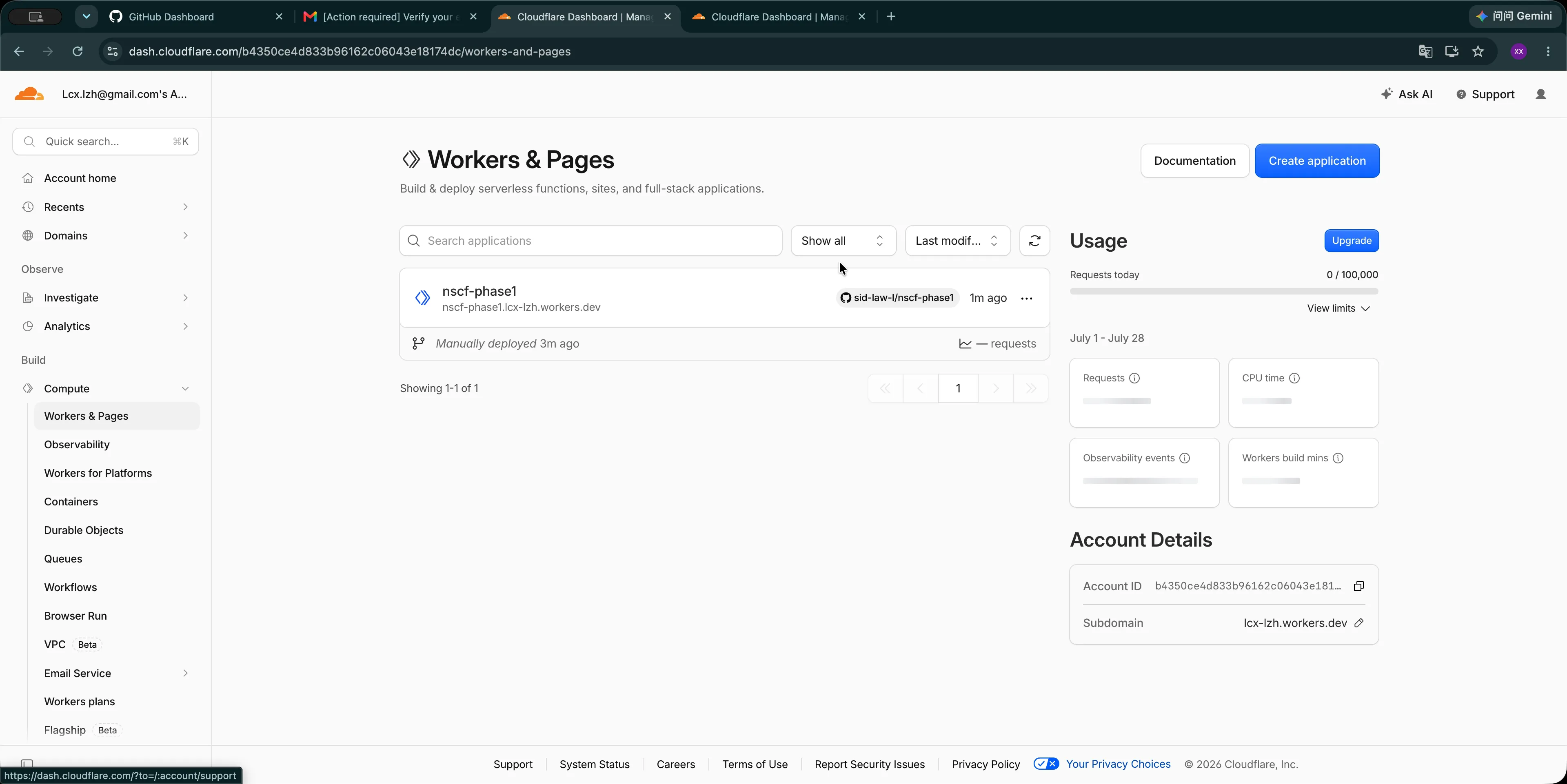Close the GitHub Dashboard tab
Viewport: 1567px width, 784px height.
pyautogui.click(x=279, y=17)
